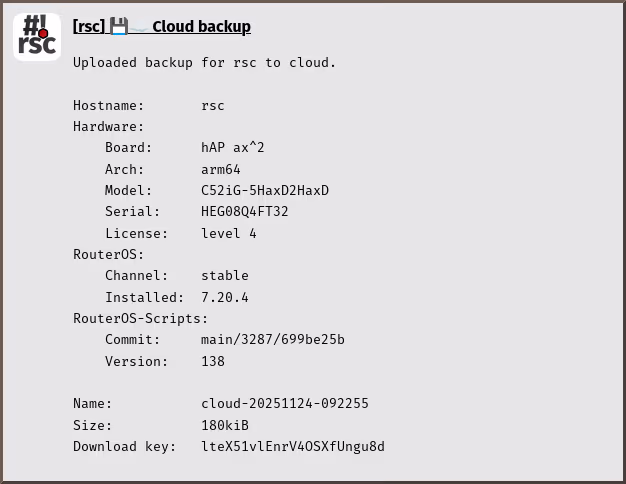Open the "Cloud backup" title link
626x484 pixels.
click(x=201, y=27)
